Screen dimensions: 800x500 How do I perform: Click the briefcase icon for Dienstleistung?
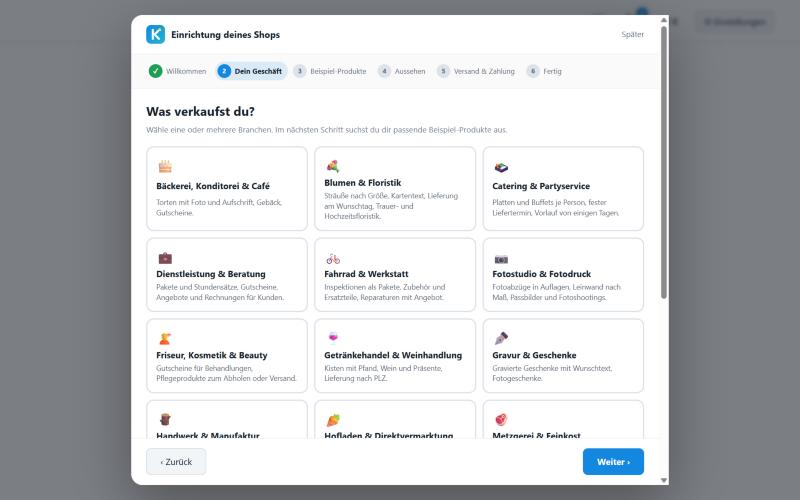point(165,258)
